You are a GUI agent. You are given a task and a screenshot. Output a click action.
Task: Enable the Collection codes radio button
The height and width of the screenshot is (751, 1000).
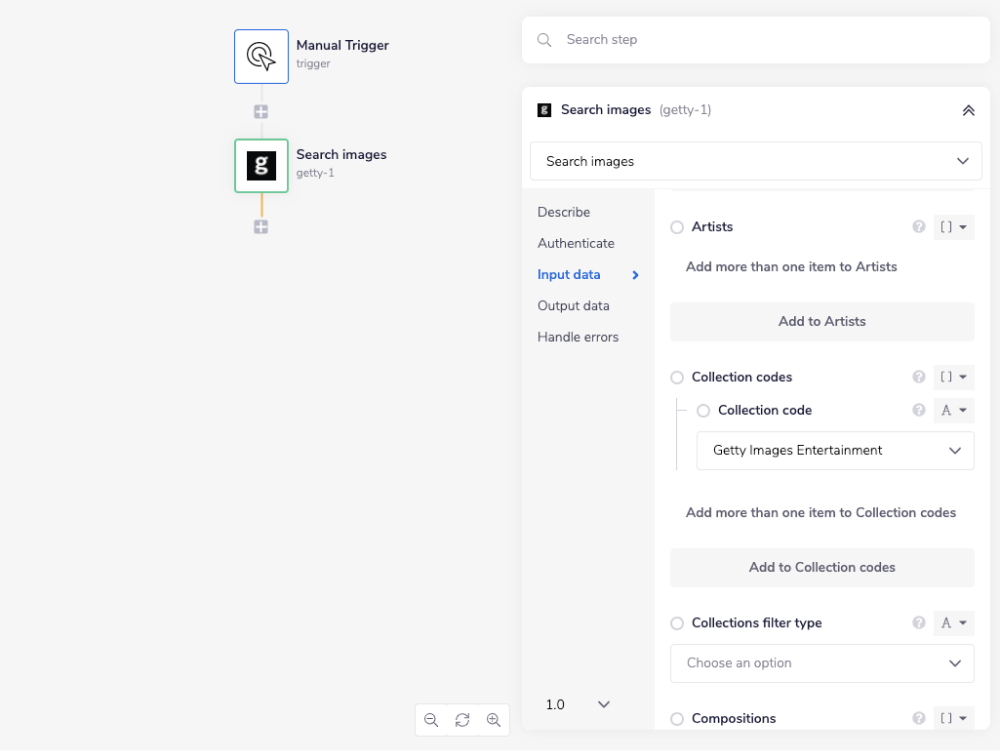click(677, 378)
